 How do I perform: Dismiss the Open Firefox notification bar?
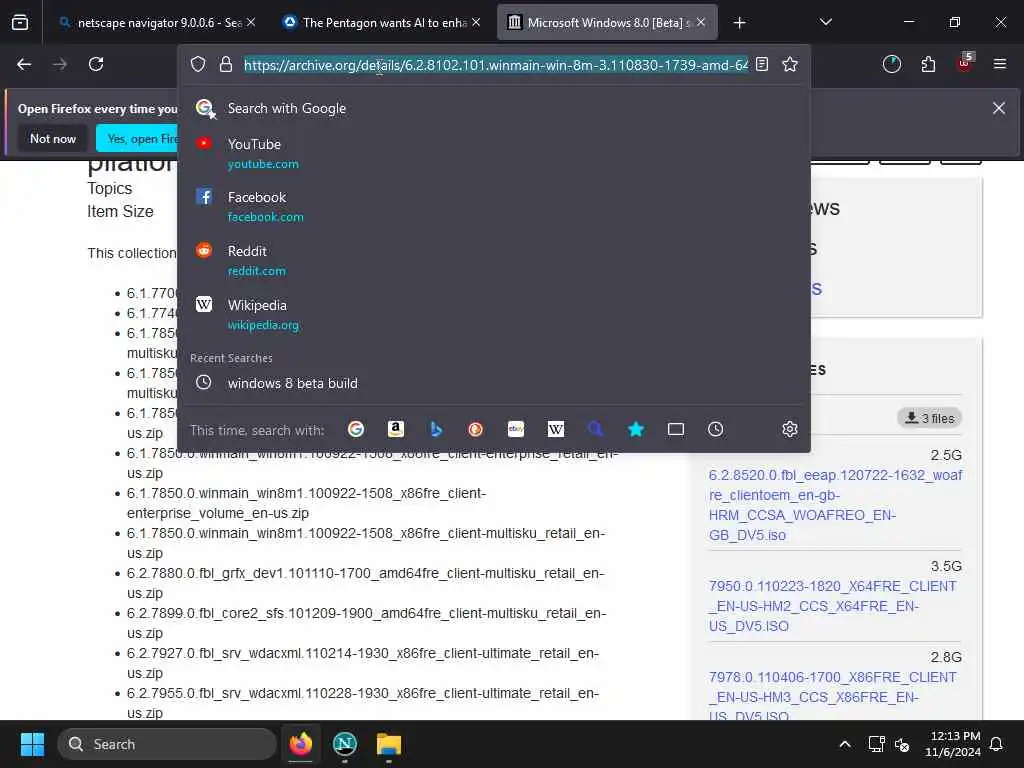click(999, 108)
